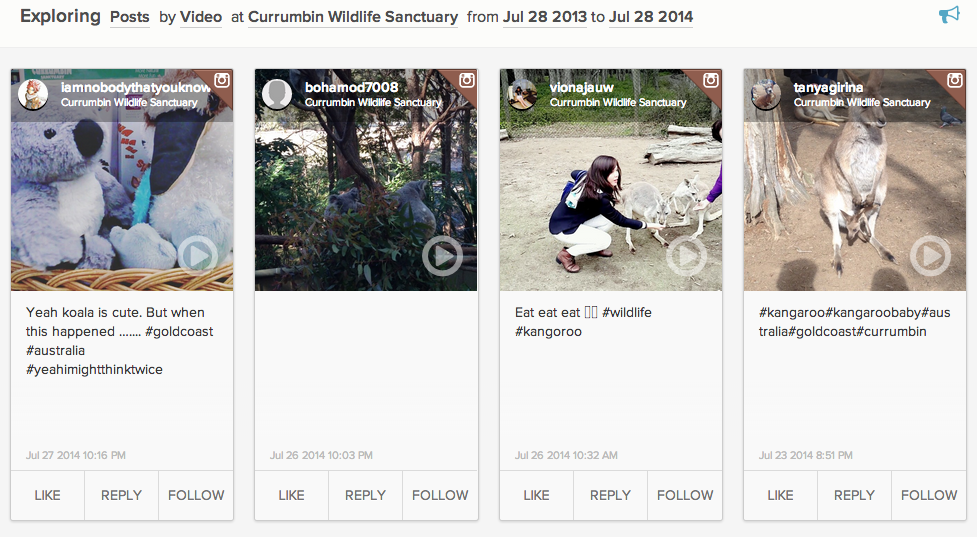
Task: Open the Posts type dropdown
Action: (130, 17)
